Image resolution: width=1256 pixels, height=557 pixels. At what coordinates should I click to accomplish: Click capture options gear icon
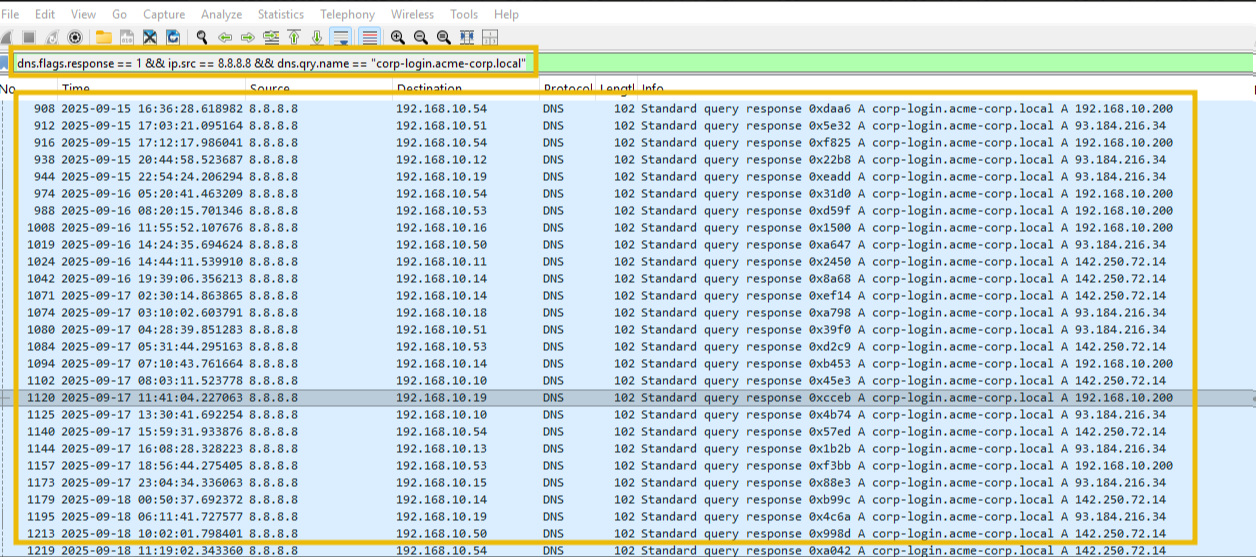click(75, 37)
